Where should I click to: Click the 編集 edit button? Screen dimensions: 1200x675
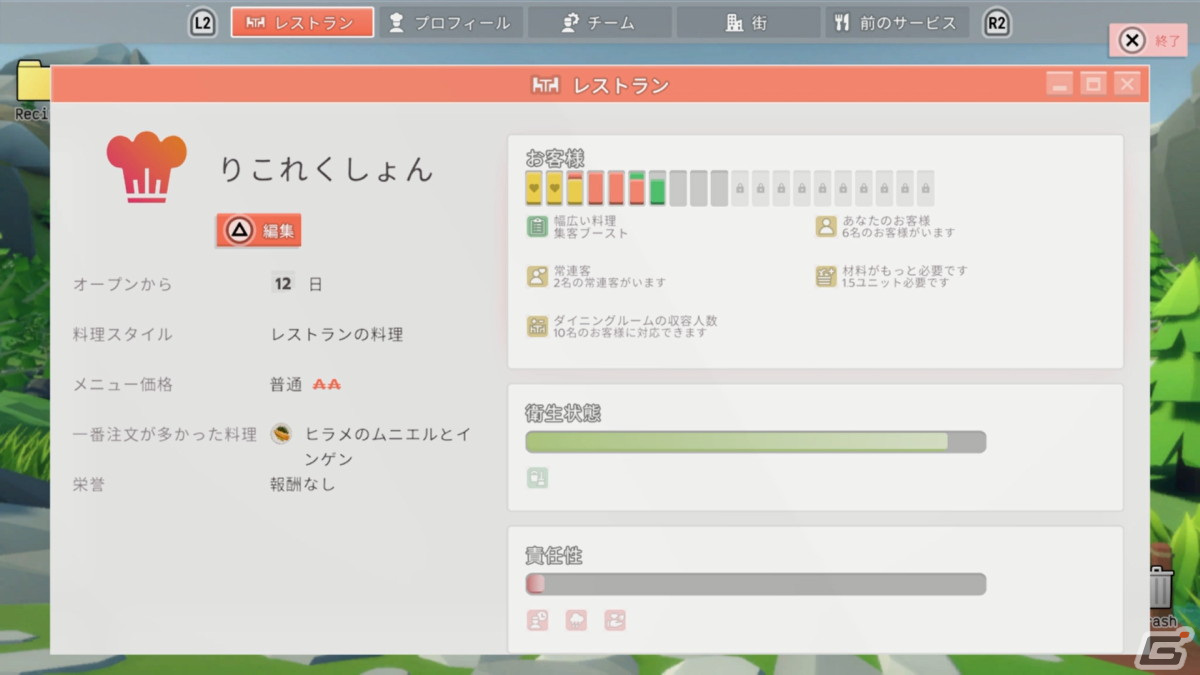(259, 231)
